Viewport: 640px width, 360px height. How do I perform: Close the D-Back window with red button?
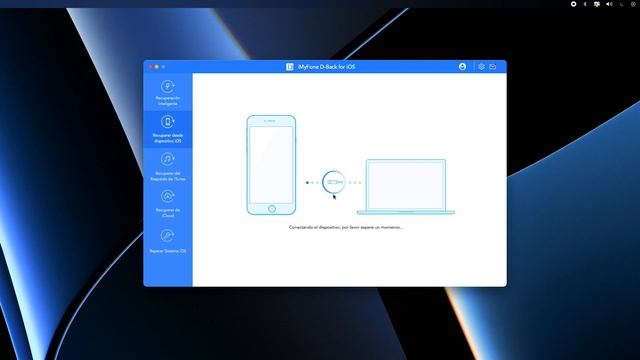point(150,67)
